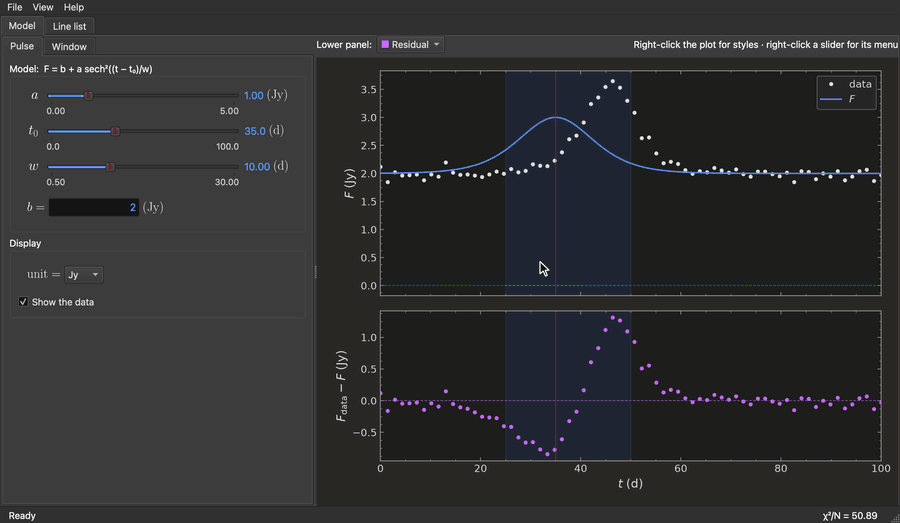Click the F (Jy) axis label of upper plot
900x523 pixels.
pyautogui.click(x=349, y=183)
